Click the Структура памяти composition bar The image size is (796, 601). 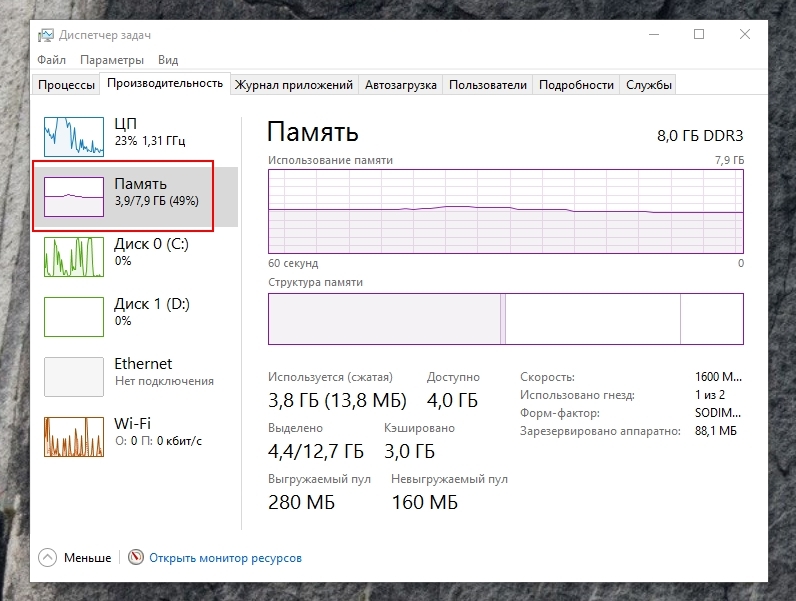click(505, 318)
